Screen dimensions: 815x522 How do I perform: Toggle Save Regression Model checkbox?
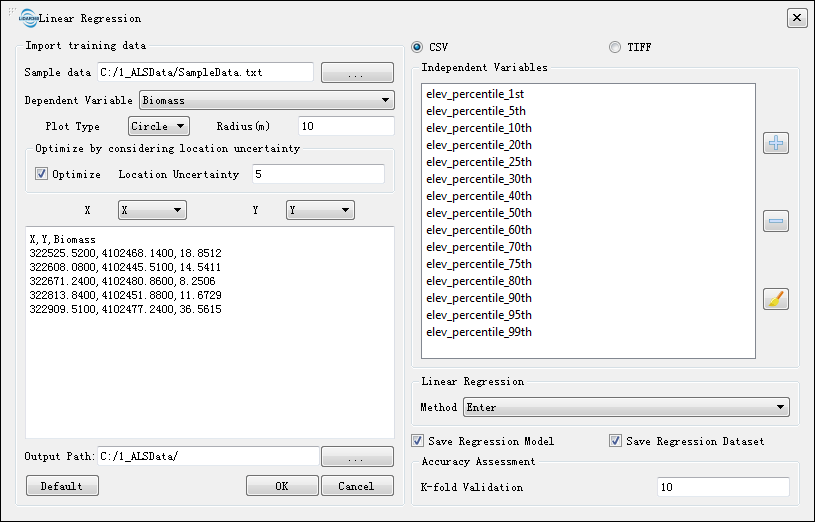[x=418, y=441]
